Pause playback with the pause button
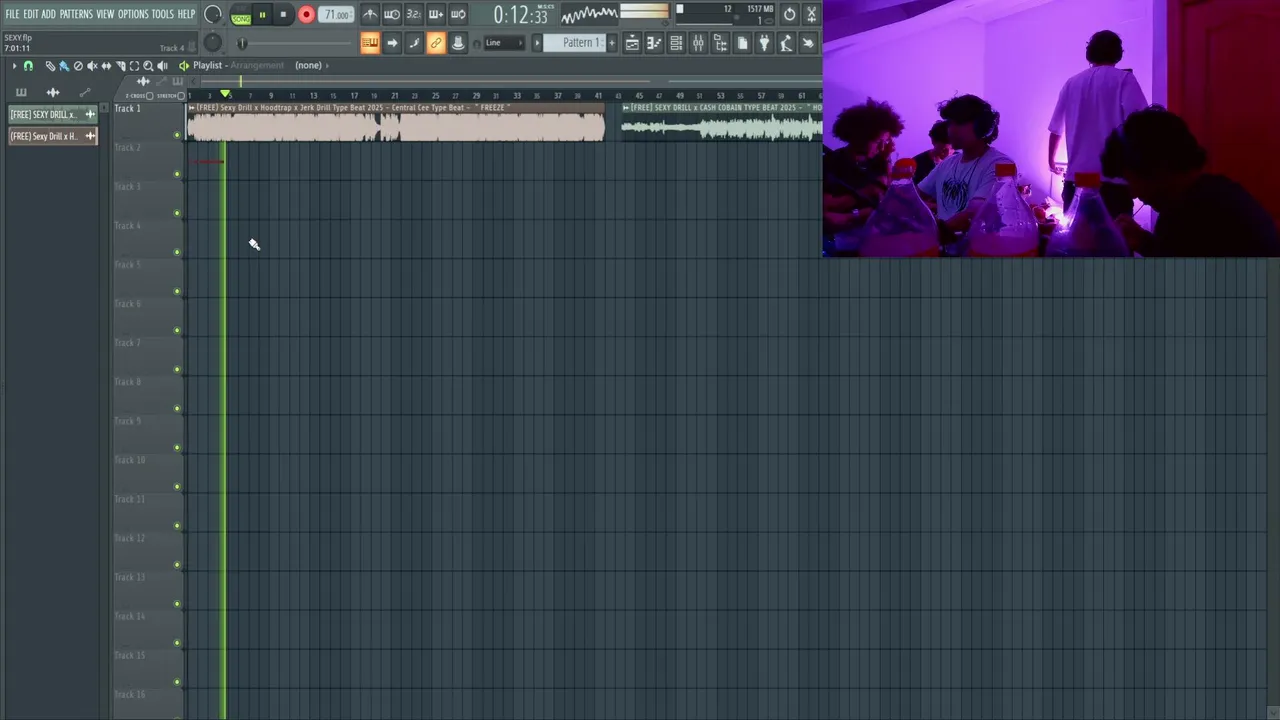The width and height of the screenshot is (1280, 720). point(262,15)
